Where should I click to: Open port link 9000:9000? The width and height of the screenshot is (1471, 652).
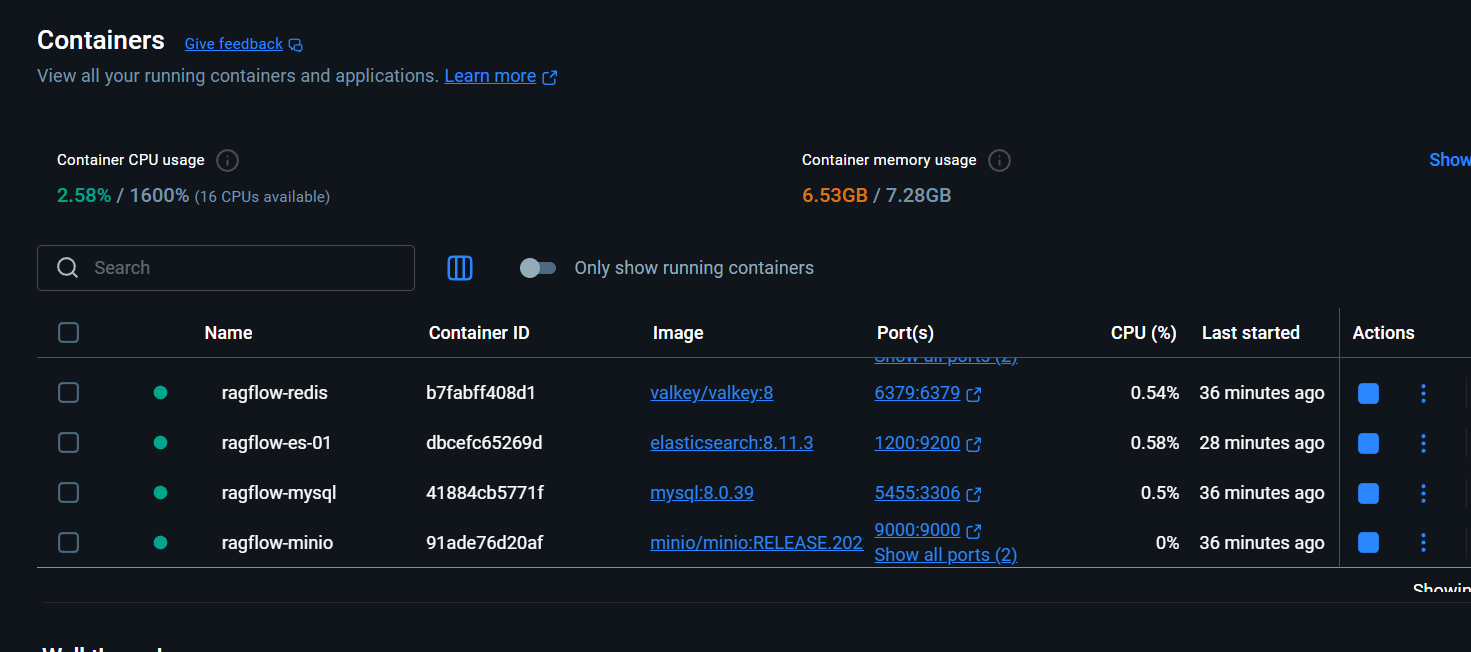click(917, 530)
